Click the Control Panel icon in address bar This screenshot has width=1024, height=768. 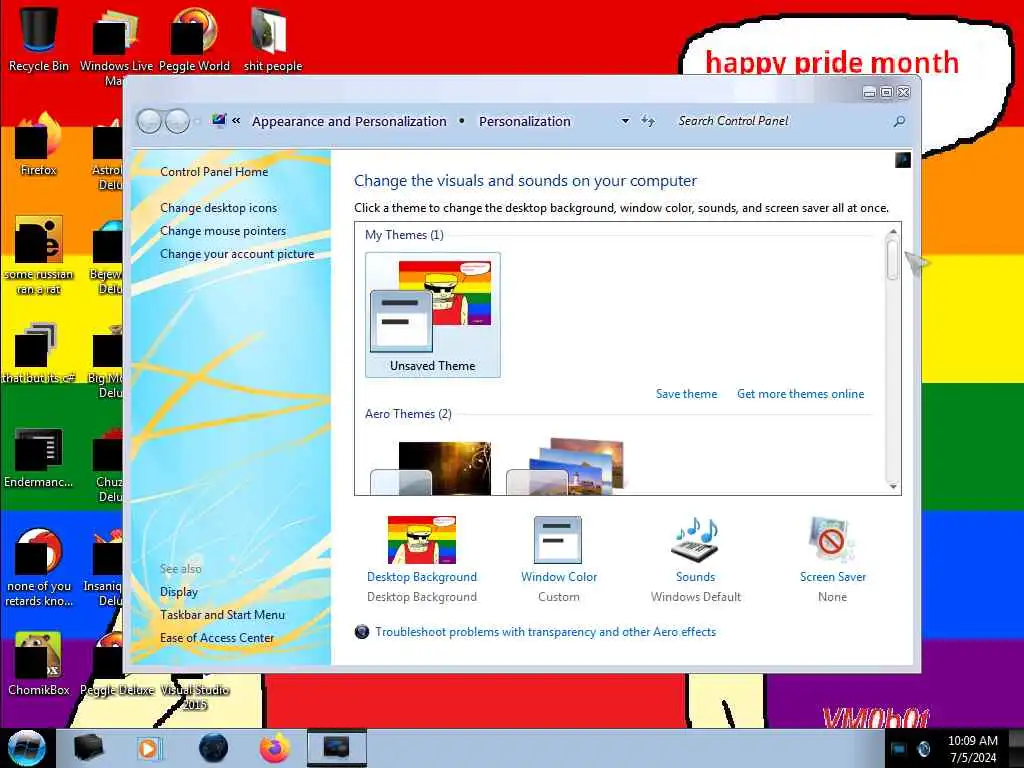click(219, 120)
